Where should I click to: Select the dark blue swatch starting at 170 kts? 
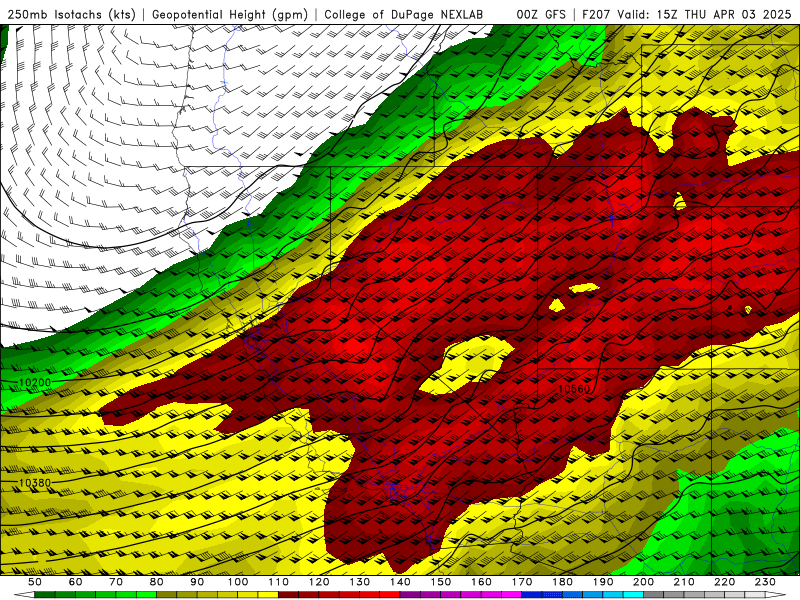coord(532,595)
